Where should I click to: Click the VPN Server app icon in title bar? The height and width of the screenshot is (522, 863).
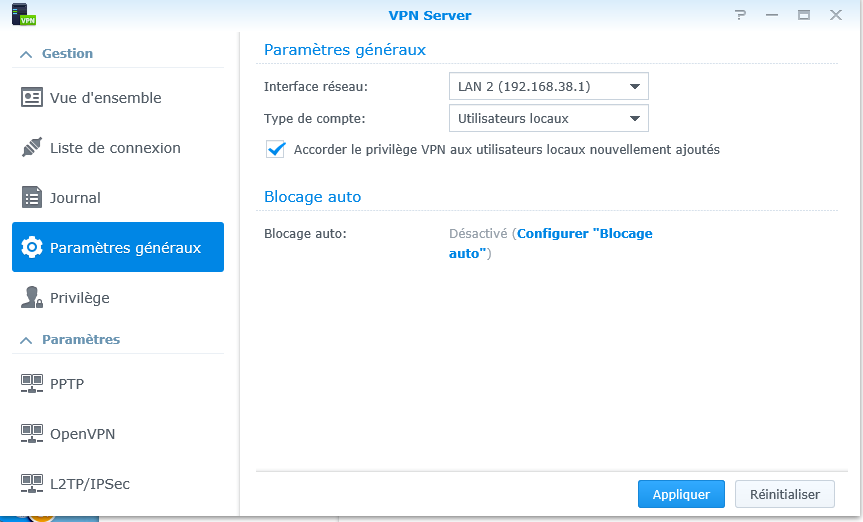click(24, 15)
